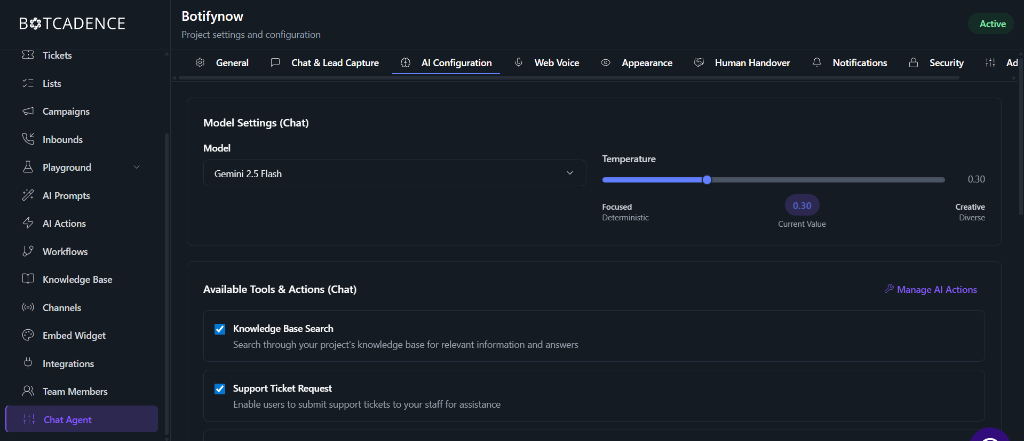
Task: Open the Model dropdown showing Gemini 2.5 Flash
Action: pyautogui.click(x=394, y=173)
